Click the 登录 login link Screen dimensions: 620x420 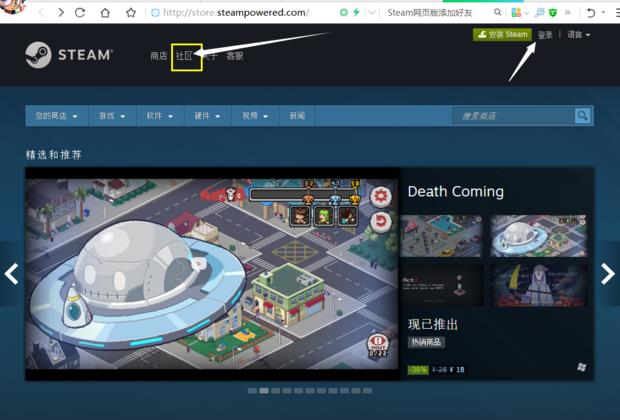tap(545, 35)
